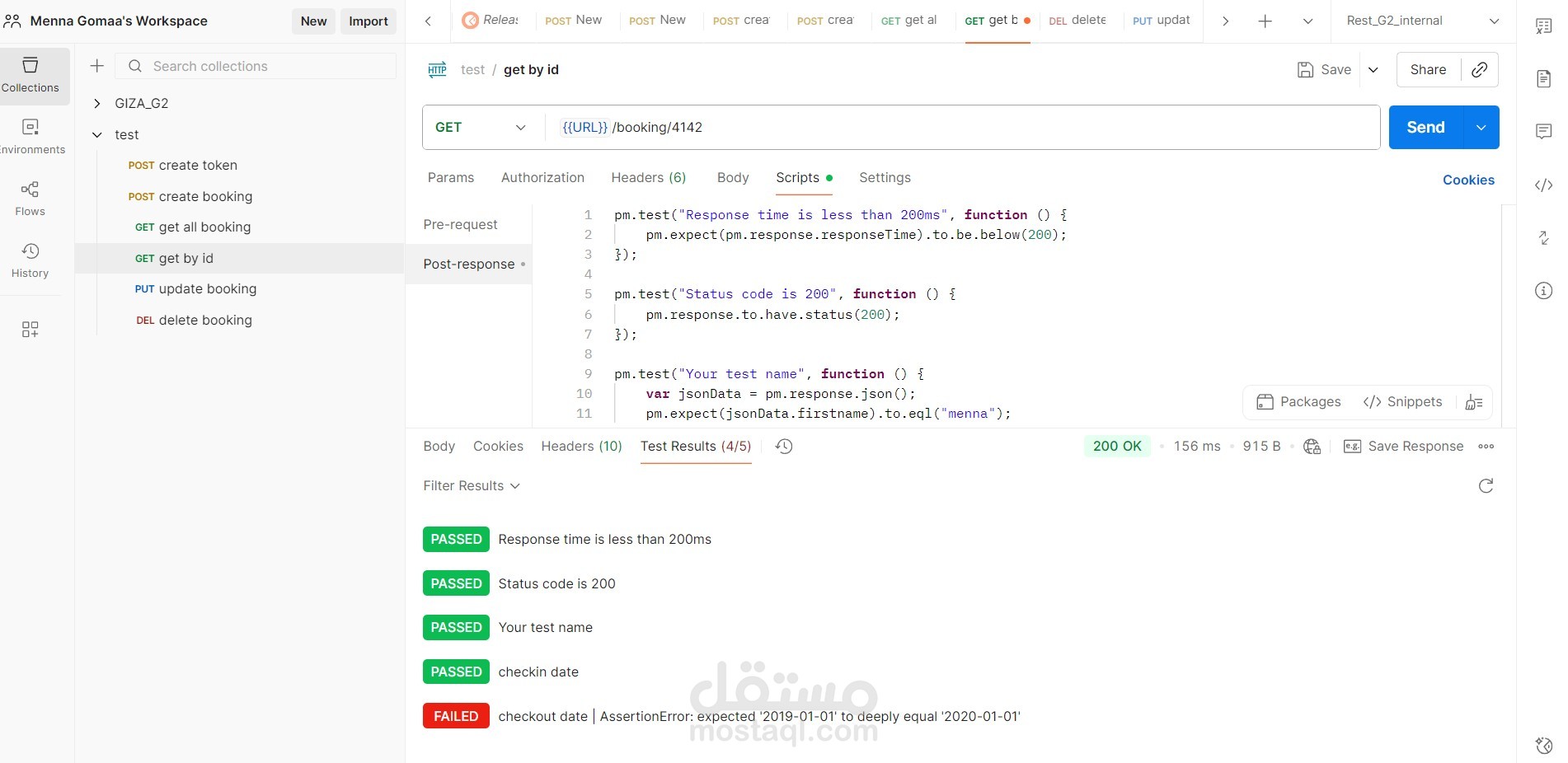The height and width of the screenshot is (763, 1568).
Task: Select the DEL delete booking request
Action: (194, 320)
